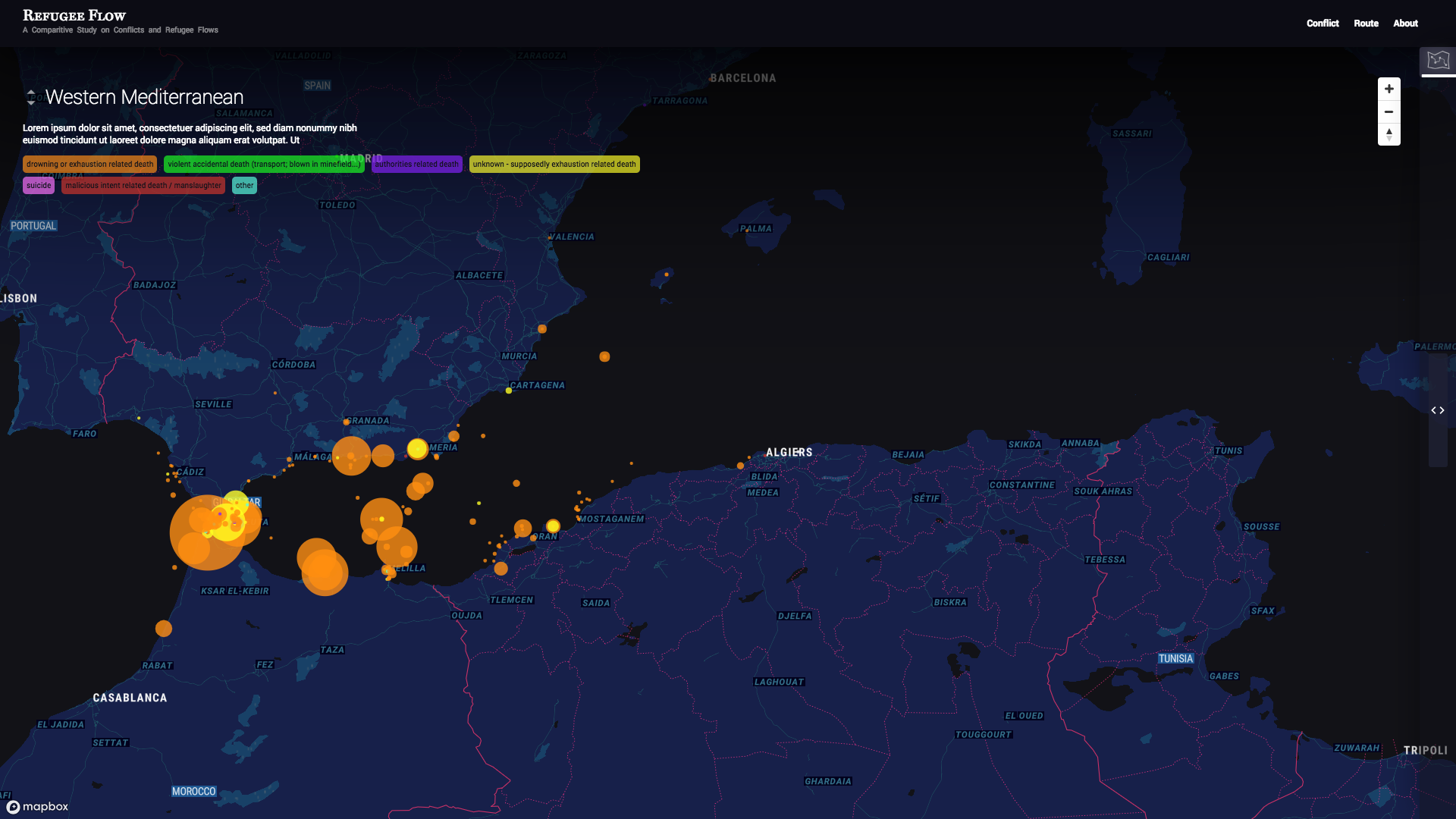Toggle violent accidental death filter

264,165
